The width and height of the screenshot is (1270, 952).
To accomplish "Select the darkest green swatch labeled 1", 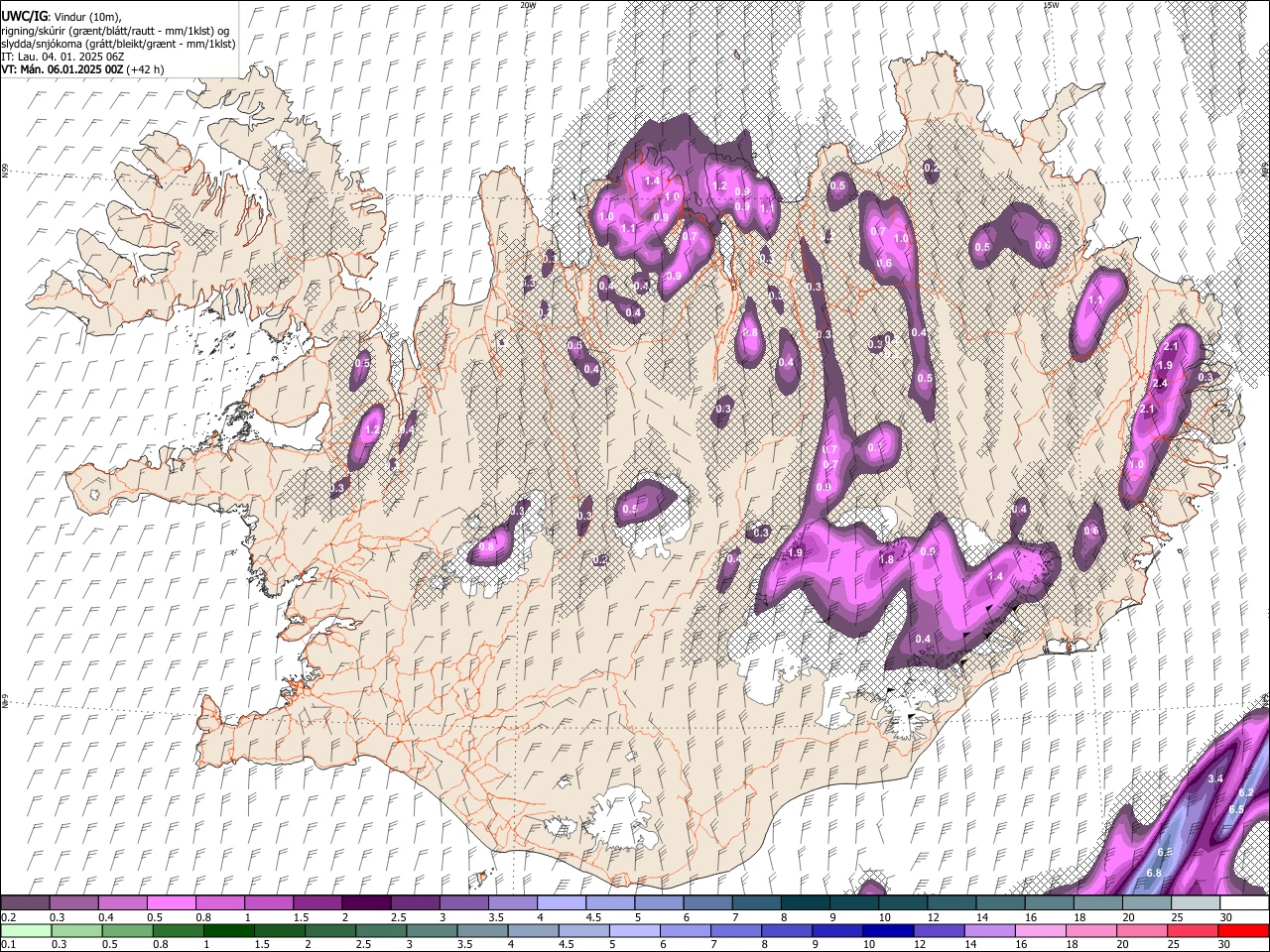I will tap(228, 930).
